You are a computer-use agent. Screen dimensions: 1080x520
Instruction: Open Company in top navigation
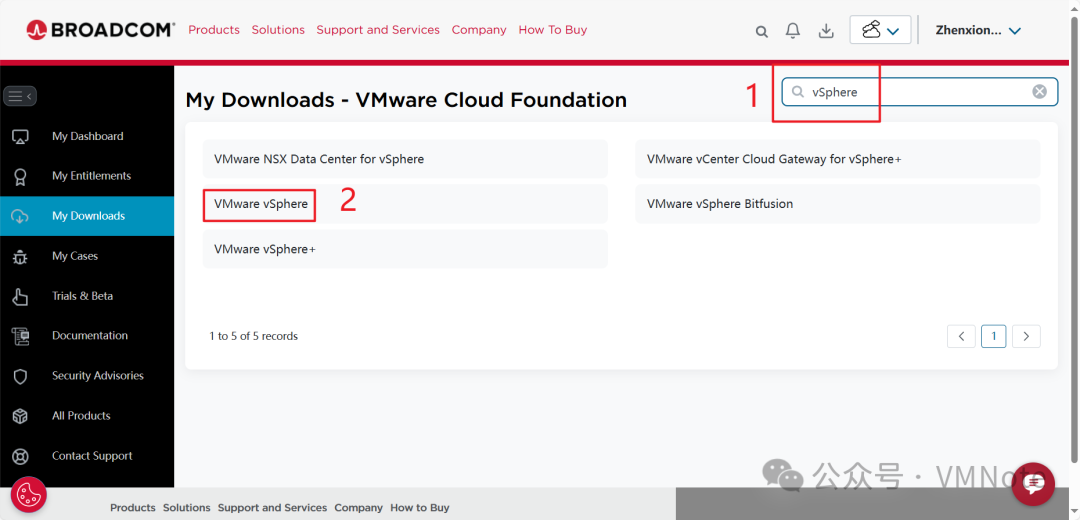tap(479, 30)
